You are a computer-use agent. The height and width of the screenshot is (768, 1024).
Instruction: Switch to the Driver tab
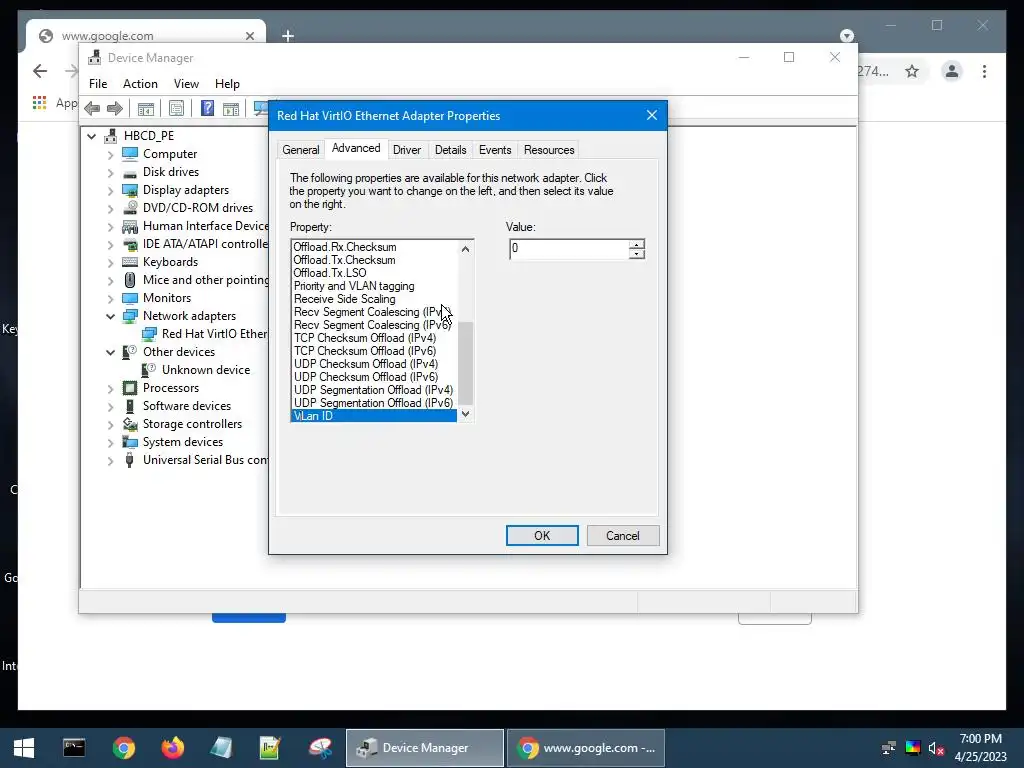point(407,150)
